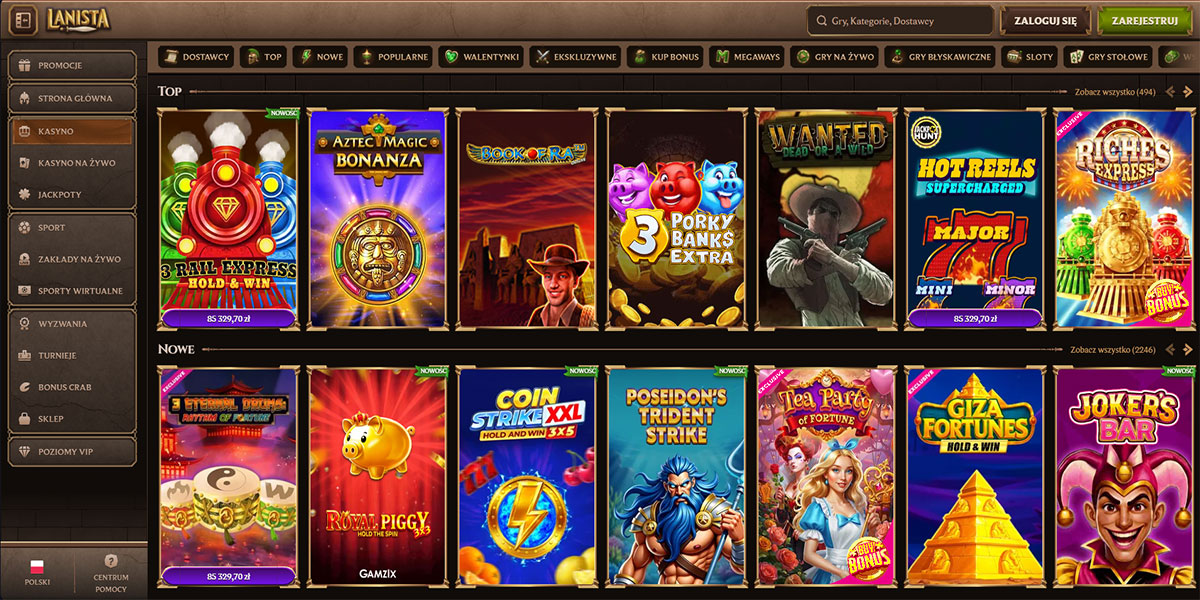Screen dimensions: 1200x600
Task: Select the Megaways category tab
Action: [748, 57]
